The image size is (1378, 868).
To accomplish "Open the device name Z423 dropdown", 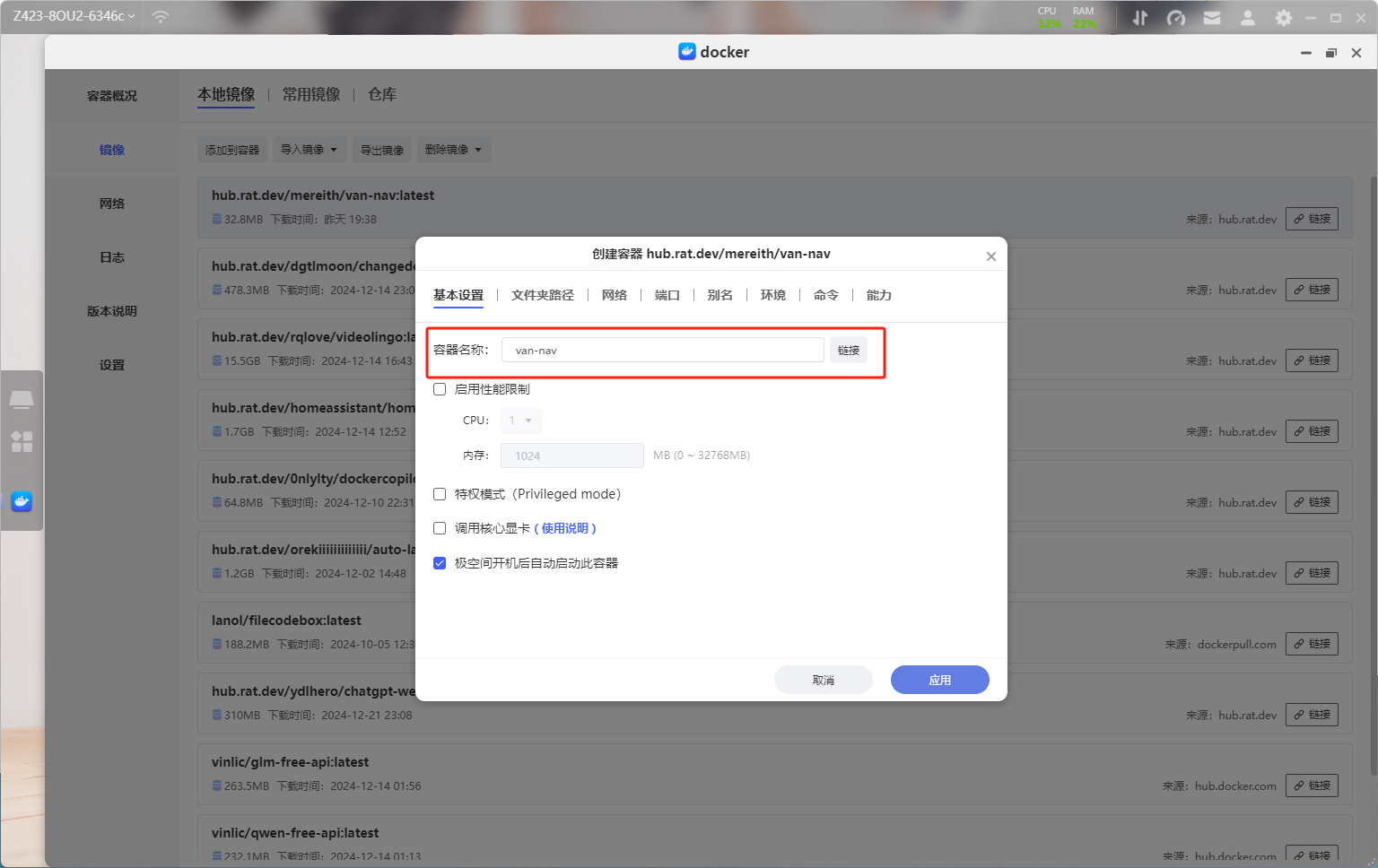I will 74,16.
